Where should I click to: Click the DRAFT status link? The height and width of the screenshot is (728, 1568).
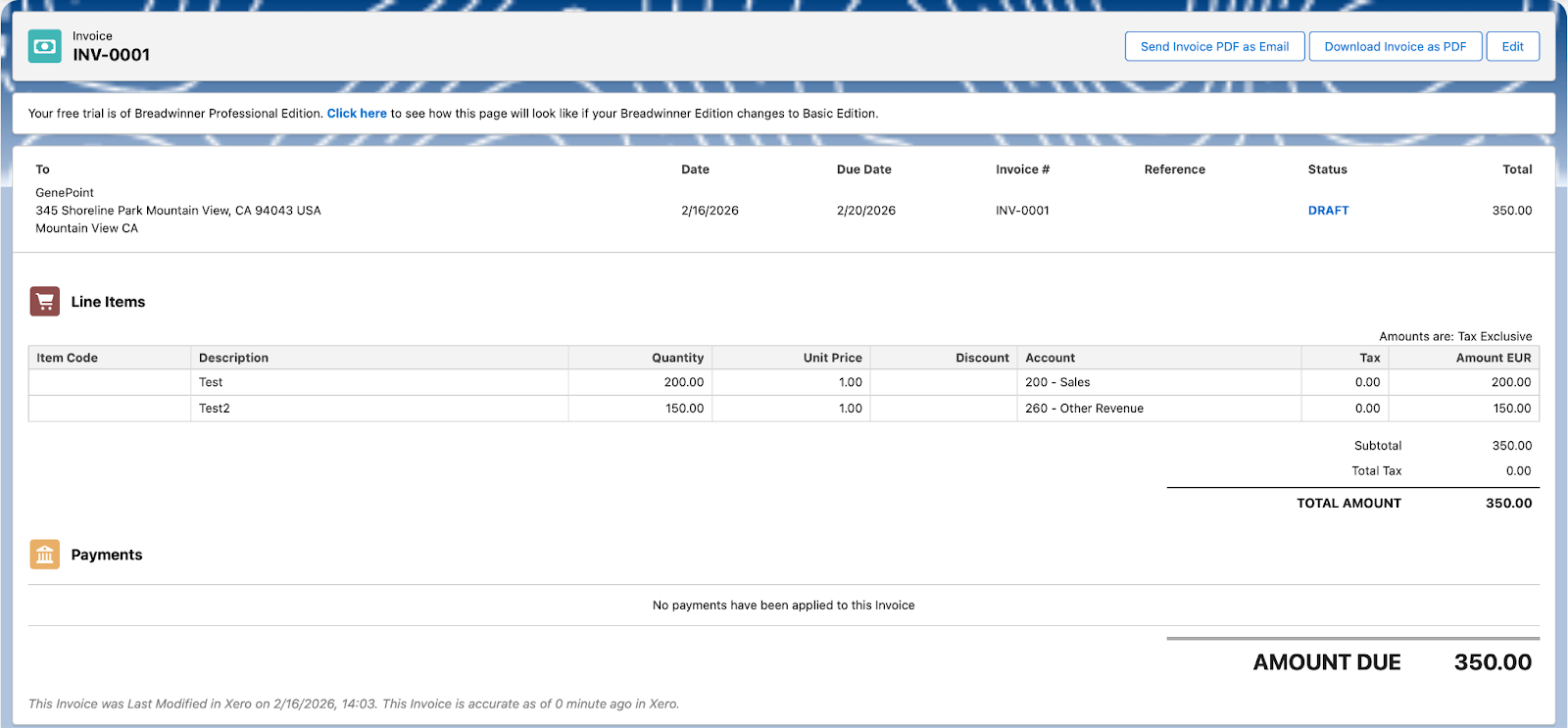coord(1328,211)
